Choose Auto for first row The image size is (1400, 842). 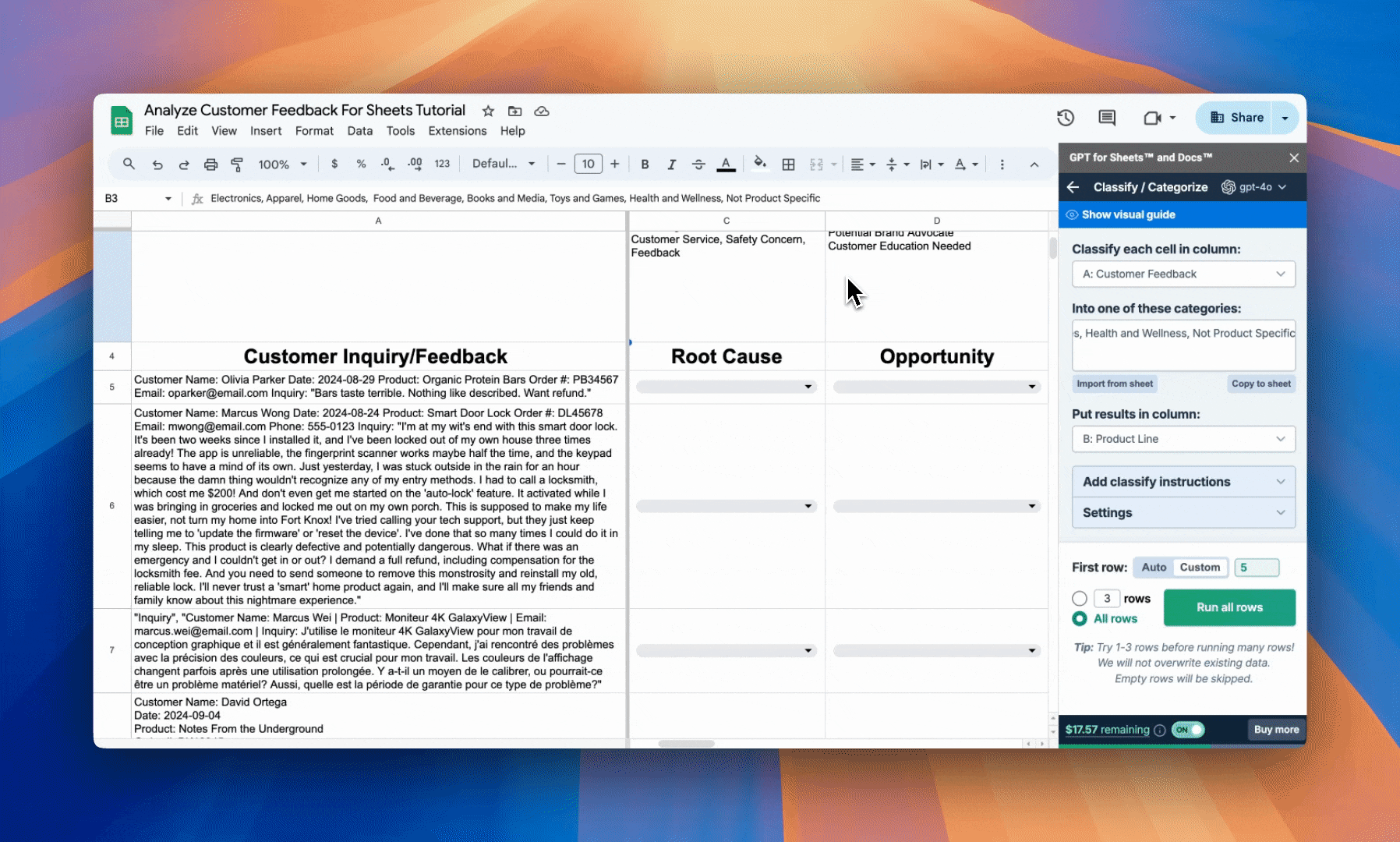pos(1154,568)
